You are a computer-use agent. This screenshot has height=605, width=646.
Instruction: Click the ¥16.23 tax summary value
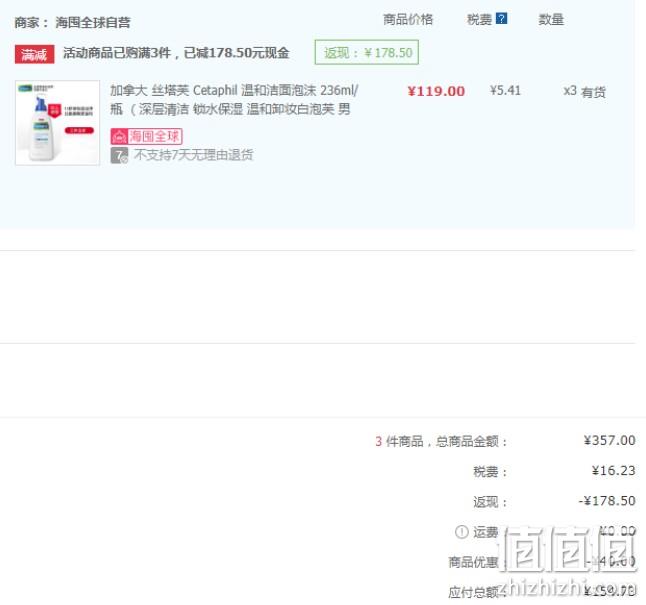click(x=613, y=470)
